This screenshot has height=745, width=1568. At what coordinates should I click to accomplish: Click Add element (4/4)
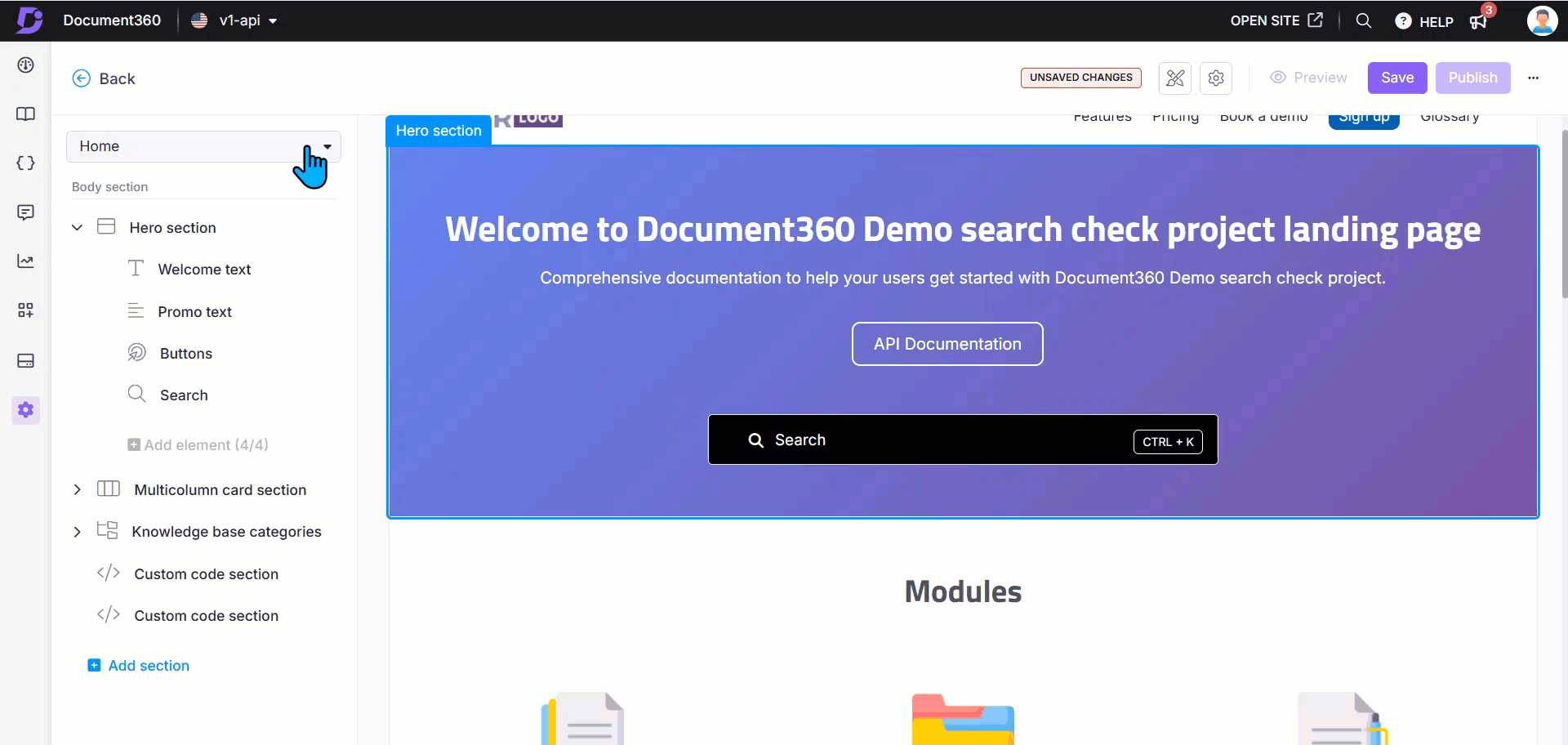[x=198, y=445]
